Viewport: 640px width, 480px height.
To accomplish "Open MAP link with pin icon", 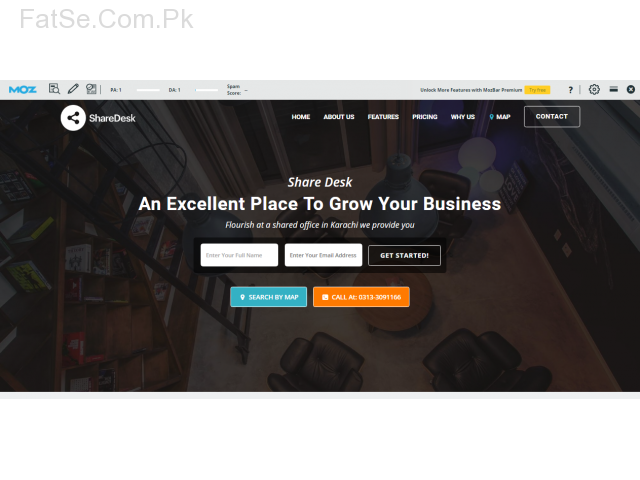I will pyautogui.click(x=500, y=117).
